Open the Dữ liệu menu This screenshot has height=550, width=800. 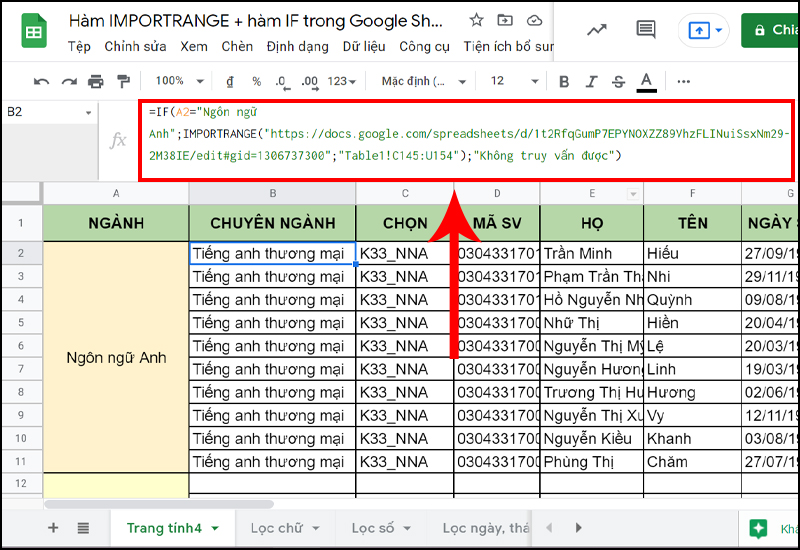point(364,46)
